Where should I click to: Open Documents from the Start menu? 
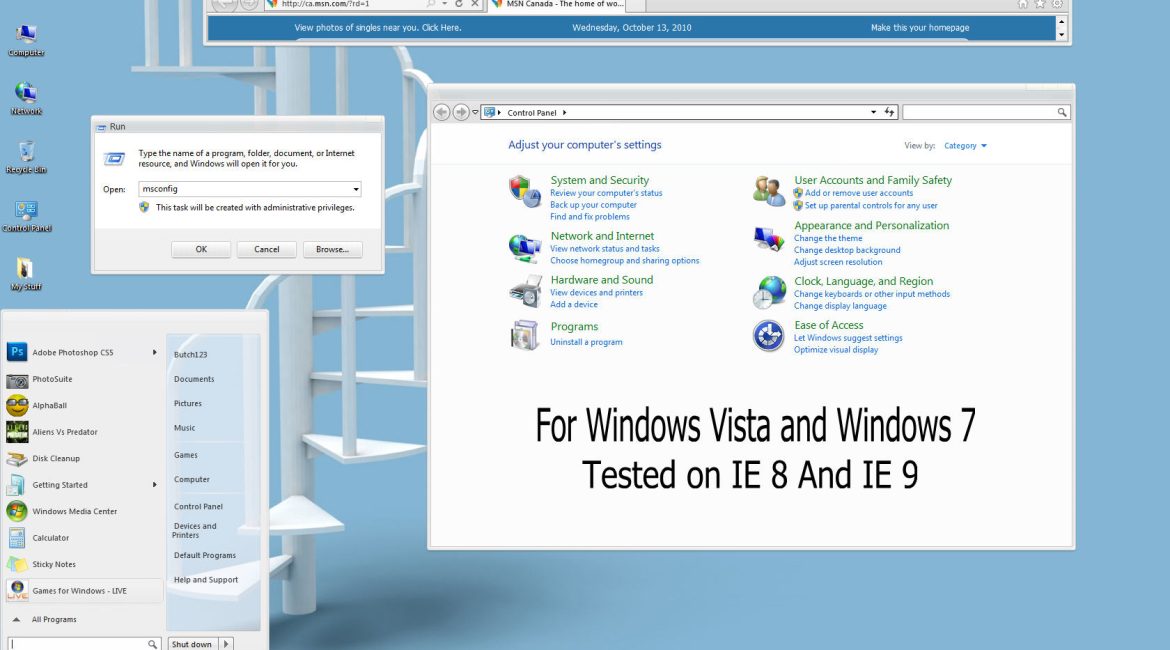(194, 379)
